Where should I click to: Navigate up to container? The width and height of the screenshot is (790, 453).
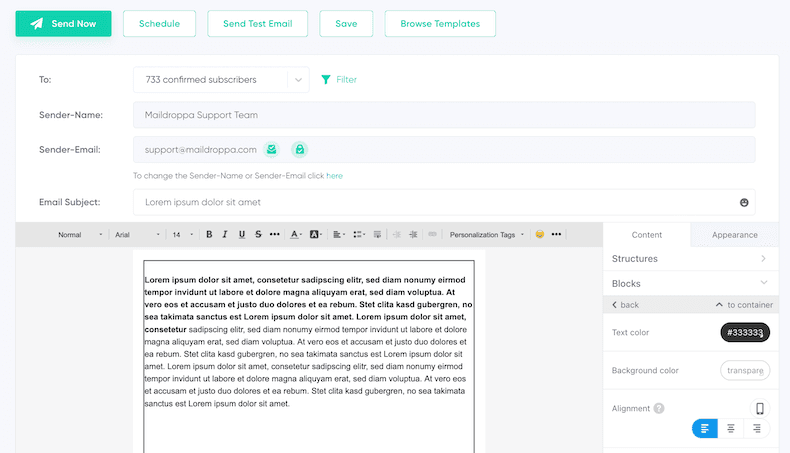coord(744,305)
